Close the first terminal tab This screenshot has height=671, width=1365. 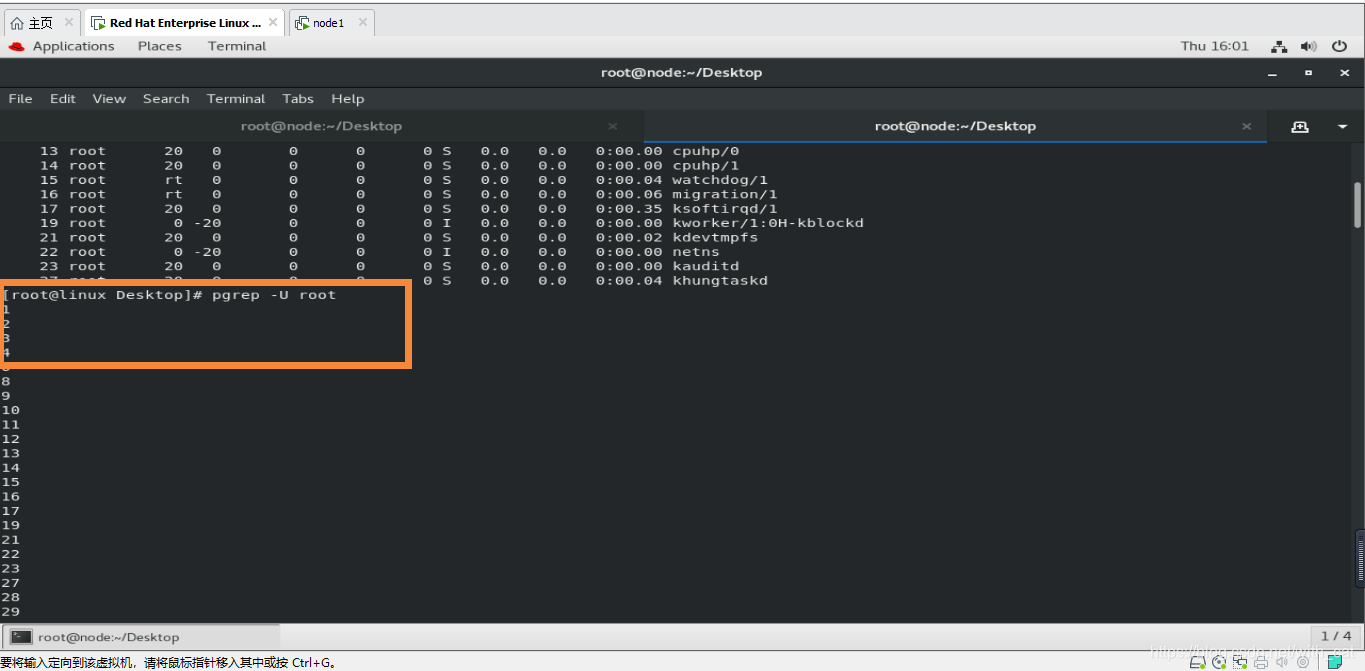[x=613, y=126]
